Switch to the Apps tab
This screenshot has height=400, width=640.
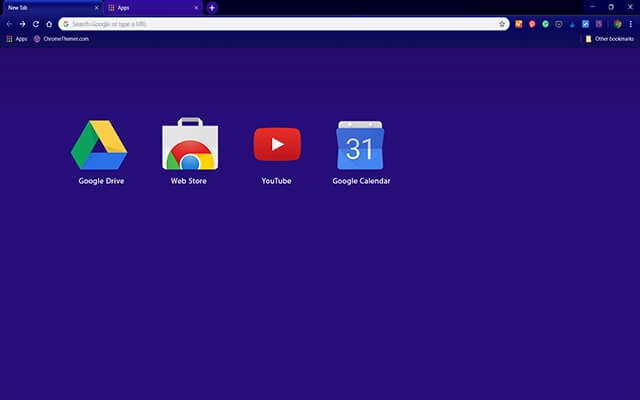coord(153,8)
